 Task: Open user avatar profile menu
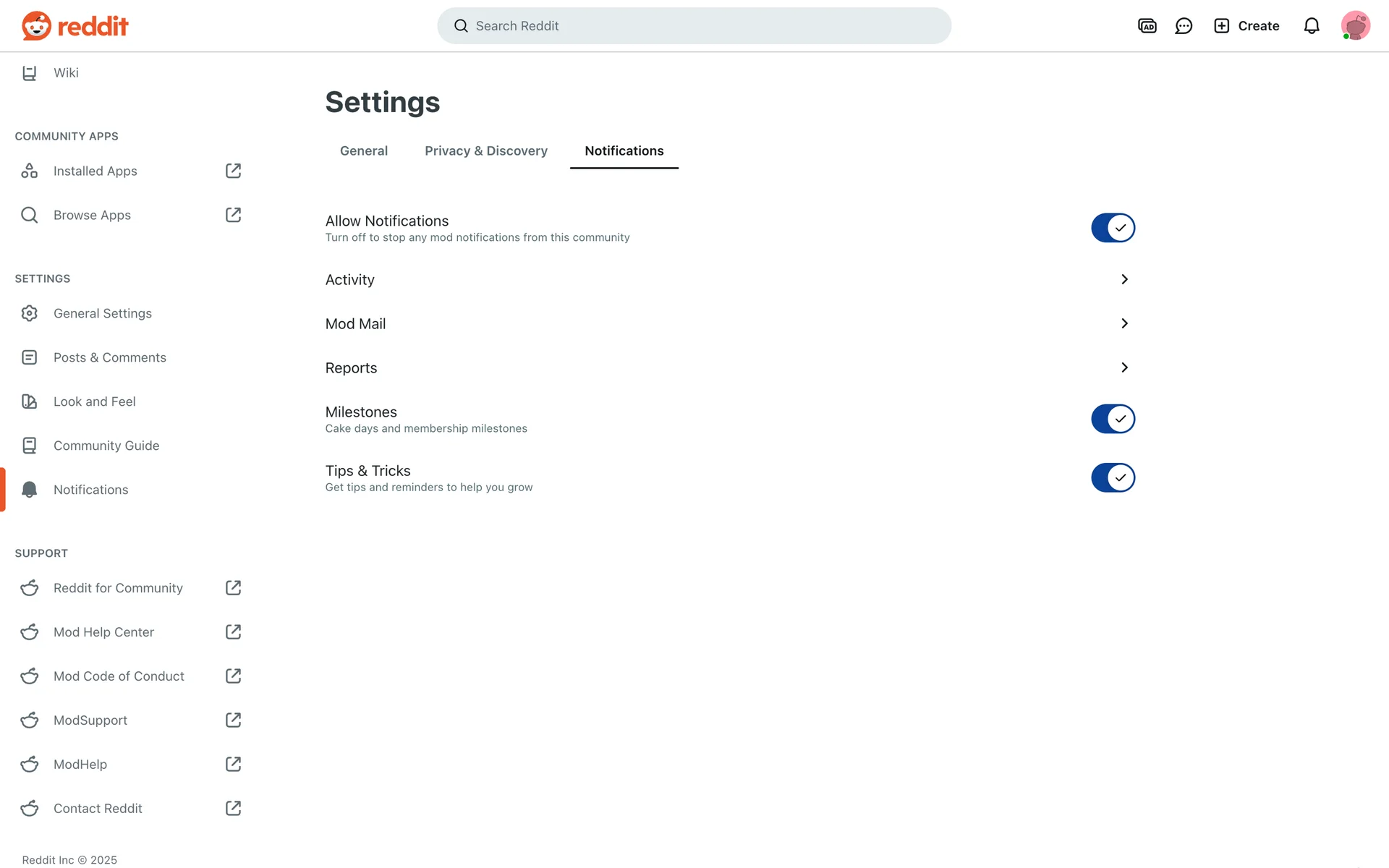pos(1355,26)
